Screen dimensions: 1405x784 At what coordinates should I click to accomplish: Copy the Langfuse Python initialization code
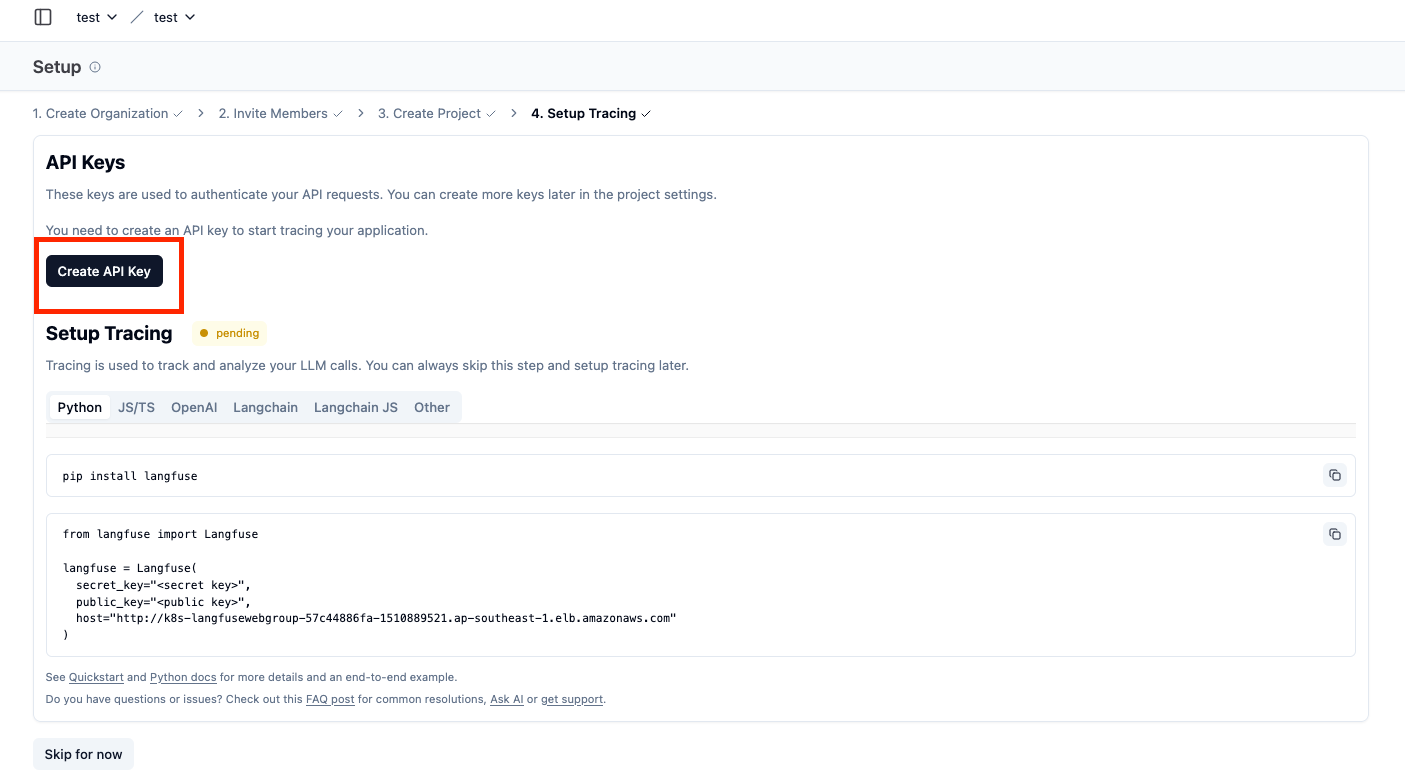[1334, 534]
